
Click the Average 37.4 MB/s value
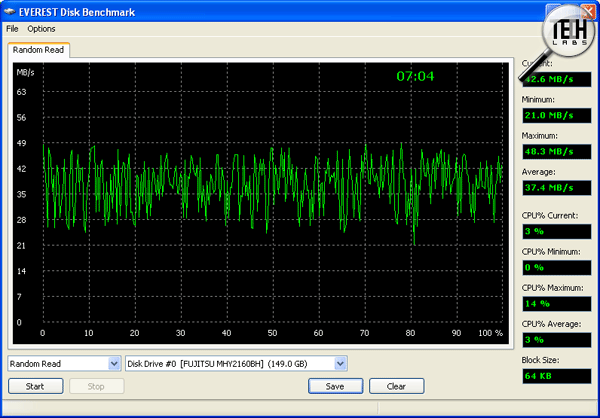pyautogui.click(x=556, y=188)
